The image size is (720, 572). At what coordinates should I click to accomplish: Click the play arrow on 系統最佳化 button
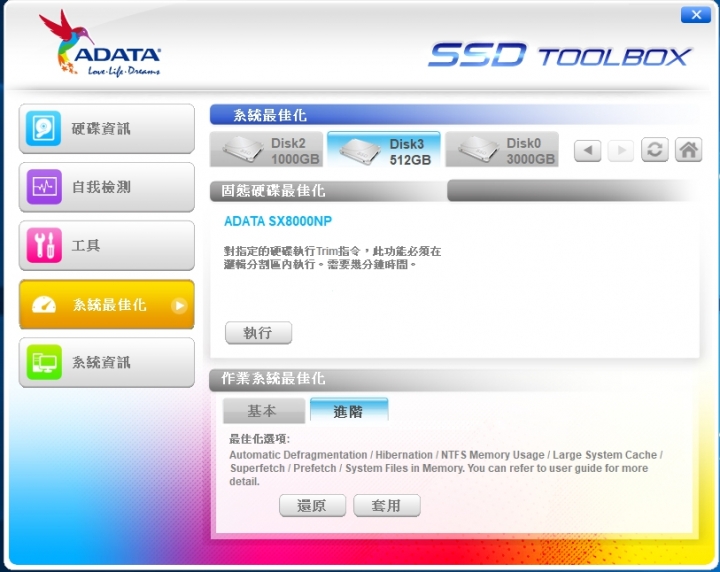coord(179,305)
